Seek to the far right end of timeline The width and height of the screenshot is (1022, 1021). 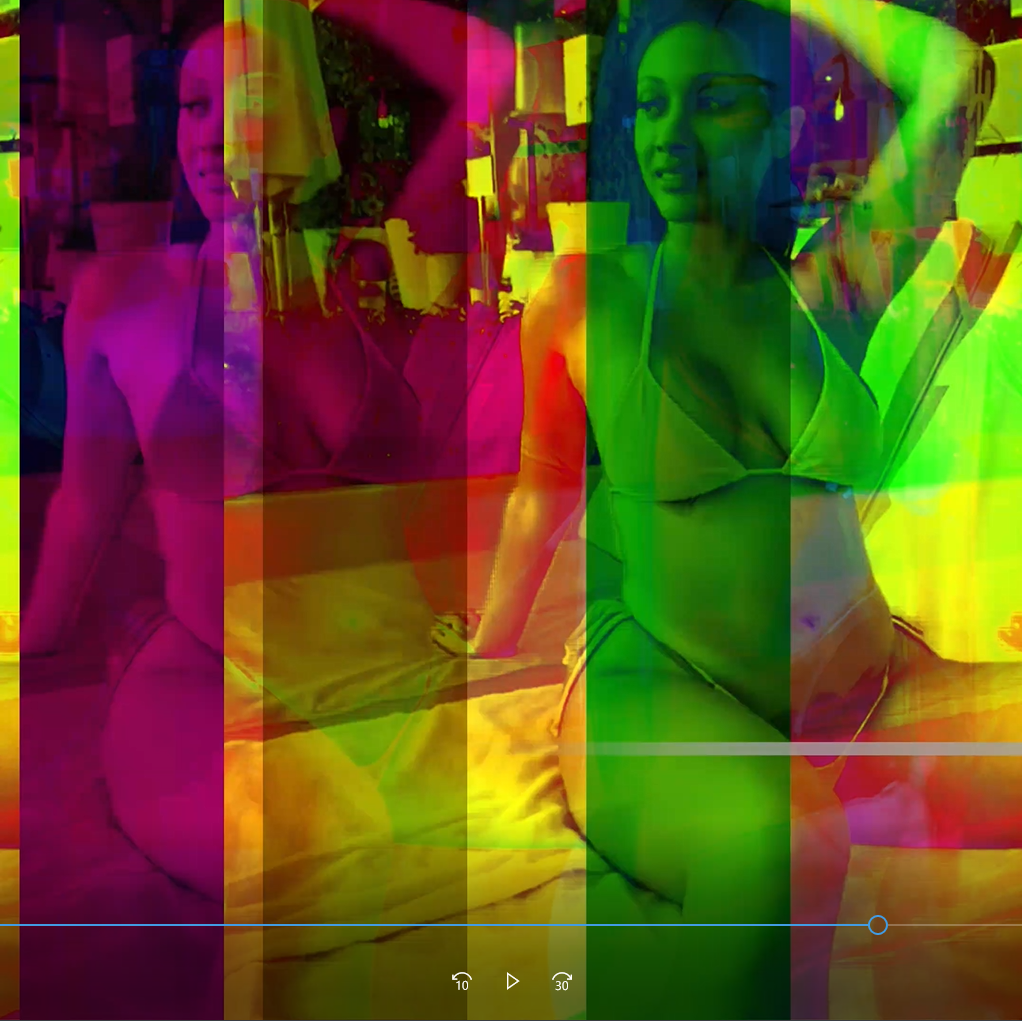click(1017, 925)
